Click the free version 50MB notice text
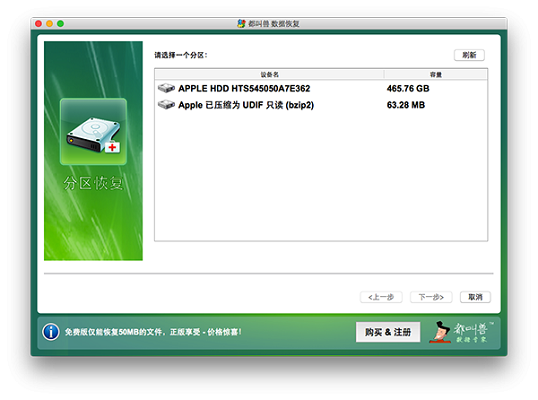Screen dimensions: 538x400 (153, 332)
